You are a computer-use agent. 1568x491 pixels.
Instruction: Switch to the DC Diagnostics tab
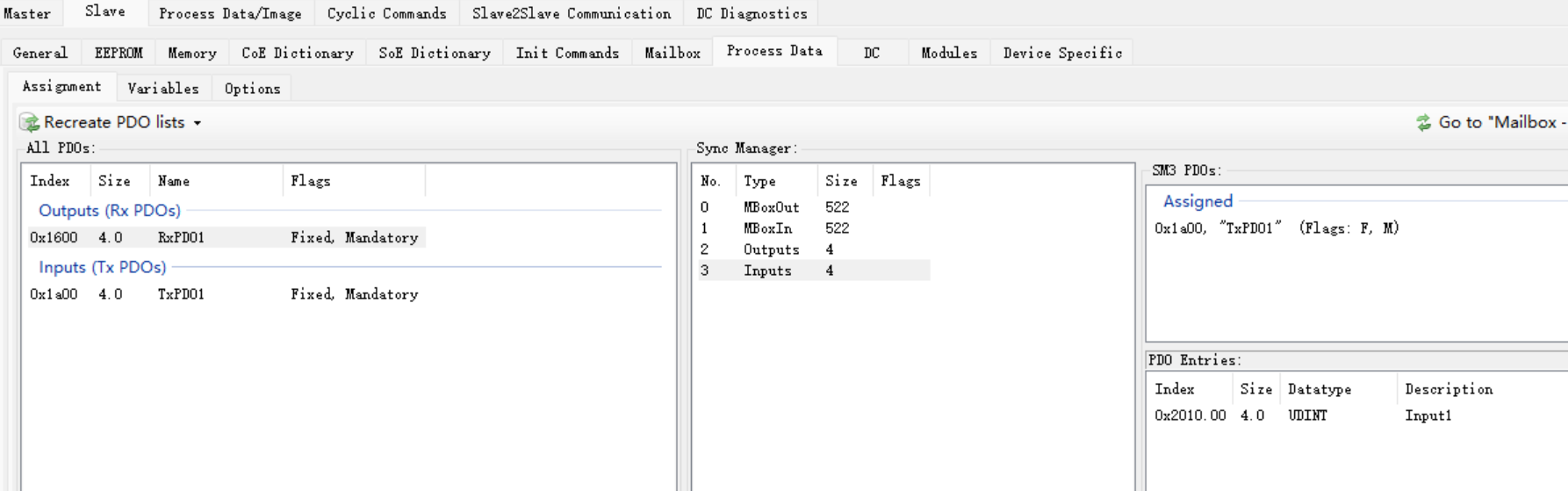751,13
